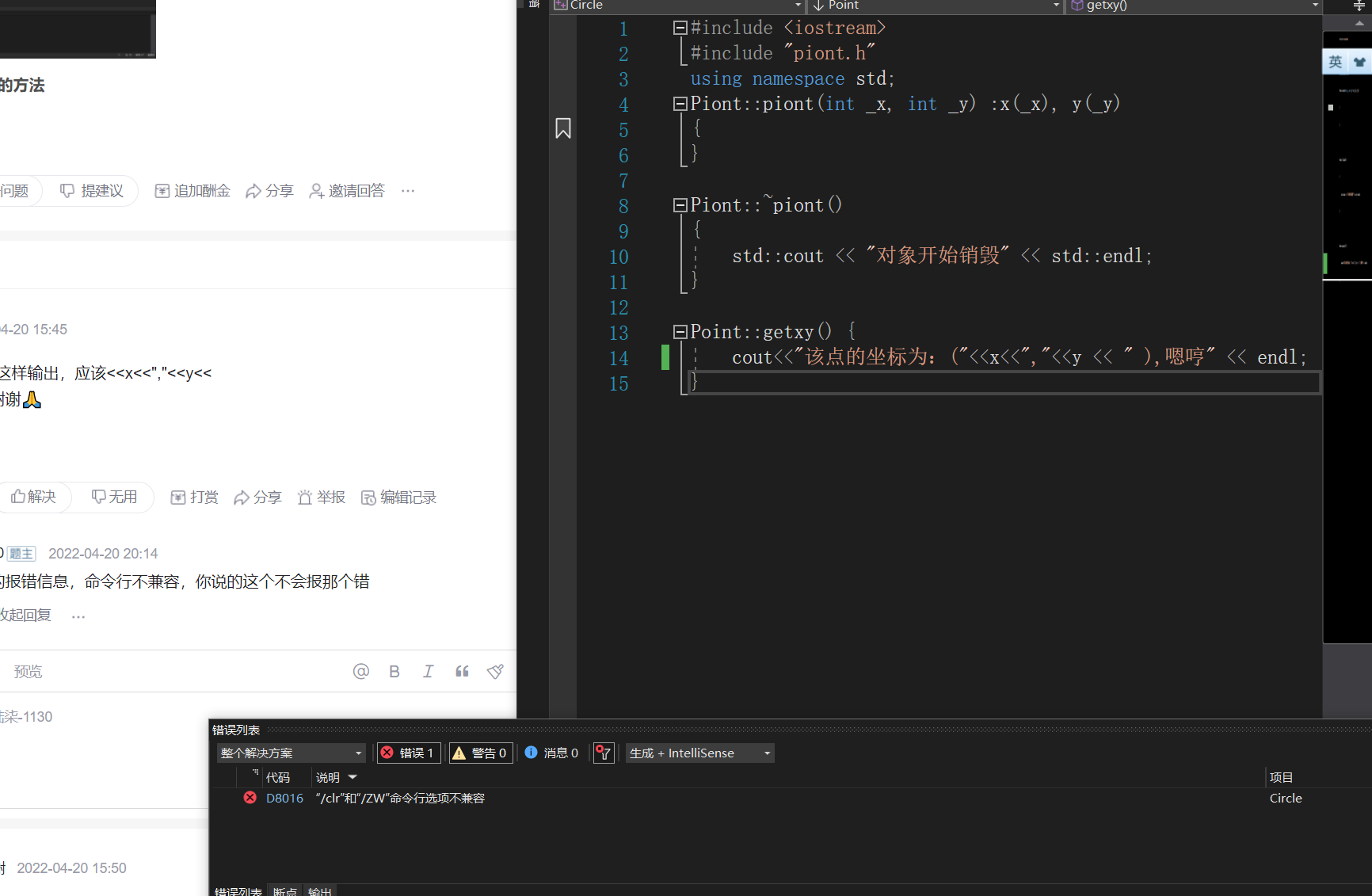Switch to the 断点 tab at the bottom
Screen dimensions: 1372x896
coord(284,890)
